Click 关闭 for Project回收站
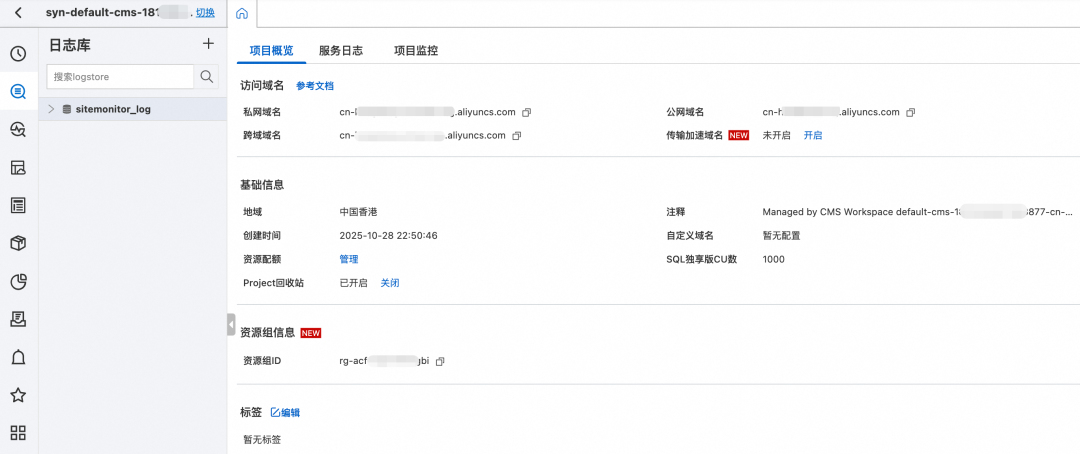This screenshot has width=1080, height=454. pyautogui.click(x=390, y=283)
